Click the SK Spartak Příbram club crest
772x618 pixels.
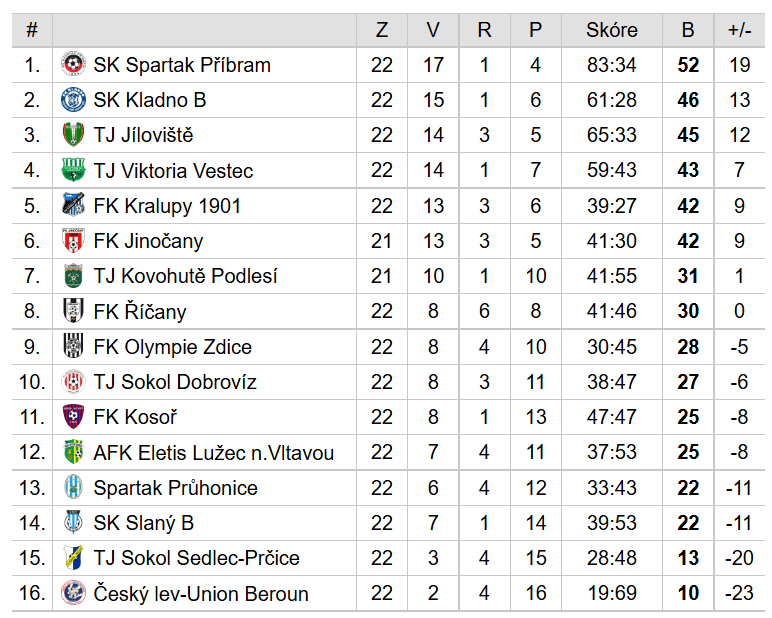tap(73, 65)
